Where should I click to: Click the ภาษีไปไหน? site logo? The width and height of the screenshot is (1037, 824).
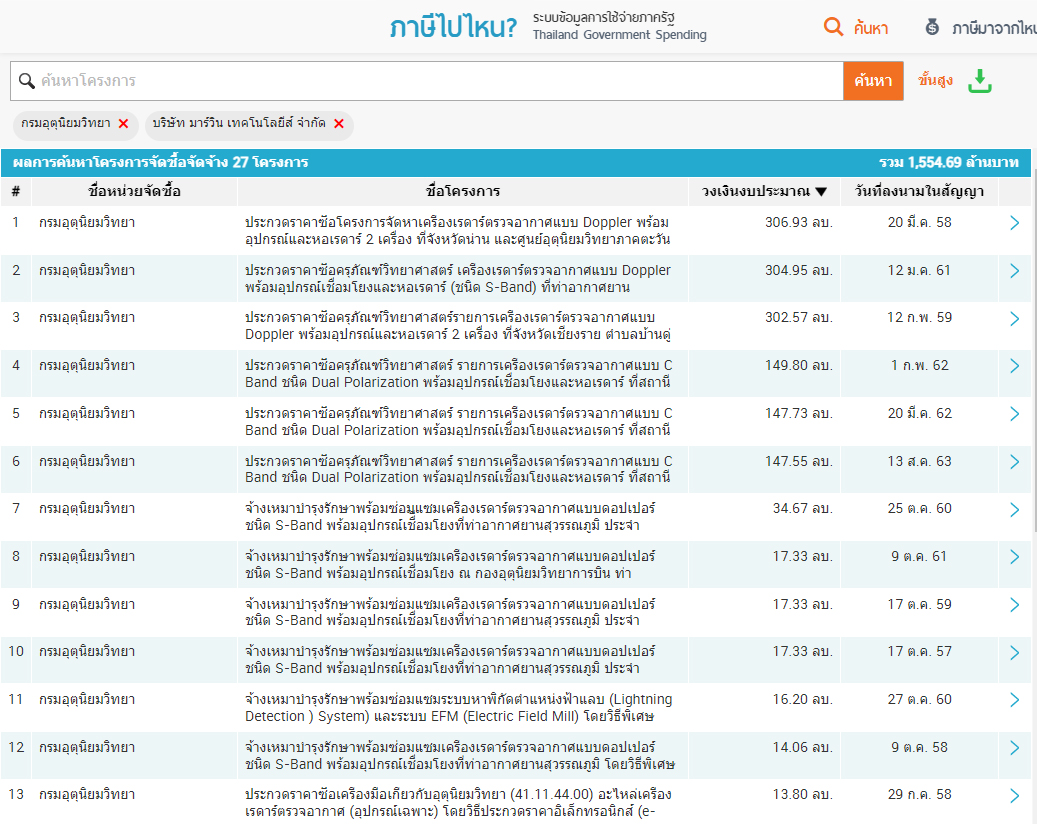[x=453, y=28]
